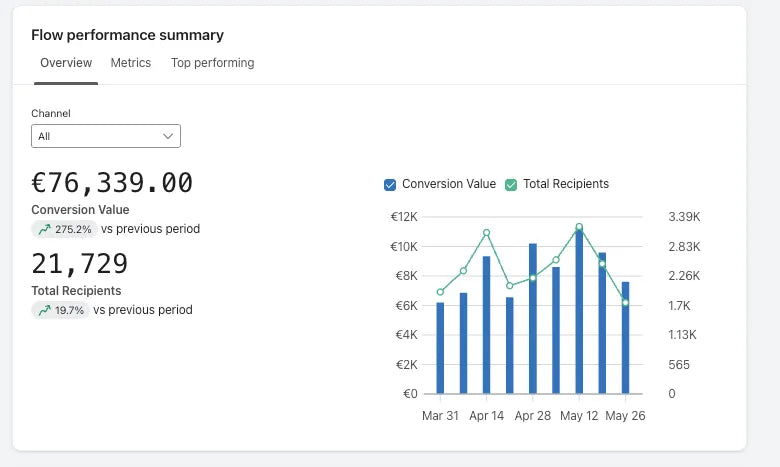
Task: Open the Top performing tab
Action: click(x=212, y=63)
